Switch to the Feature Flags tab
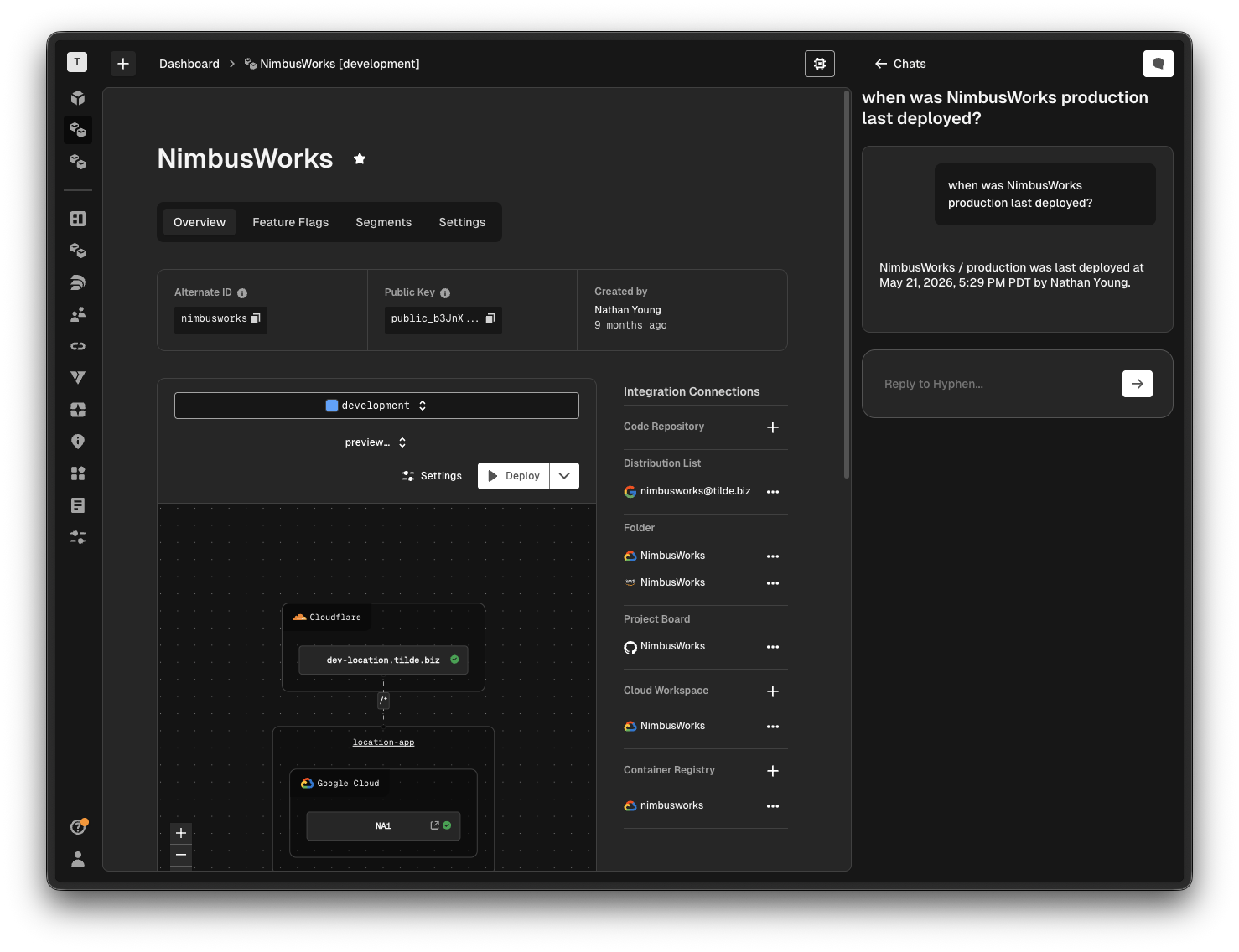The image size is (1239, 952). tap(291, 222)
